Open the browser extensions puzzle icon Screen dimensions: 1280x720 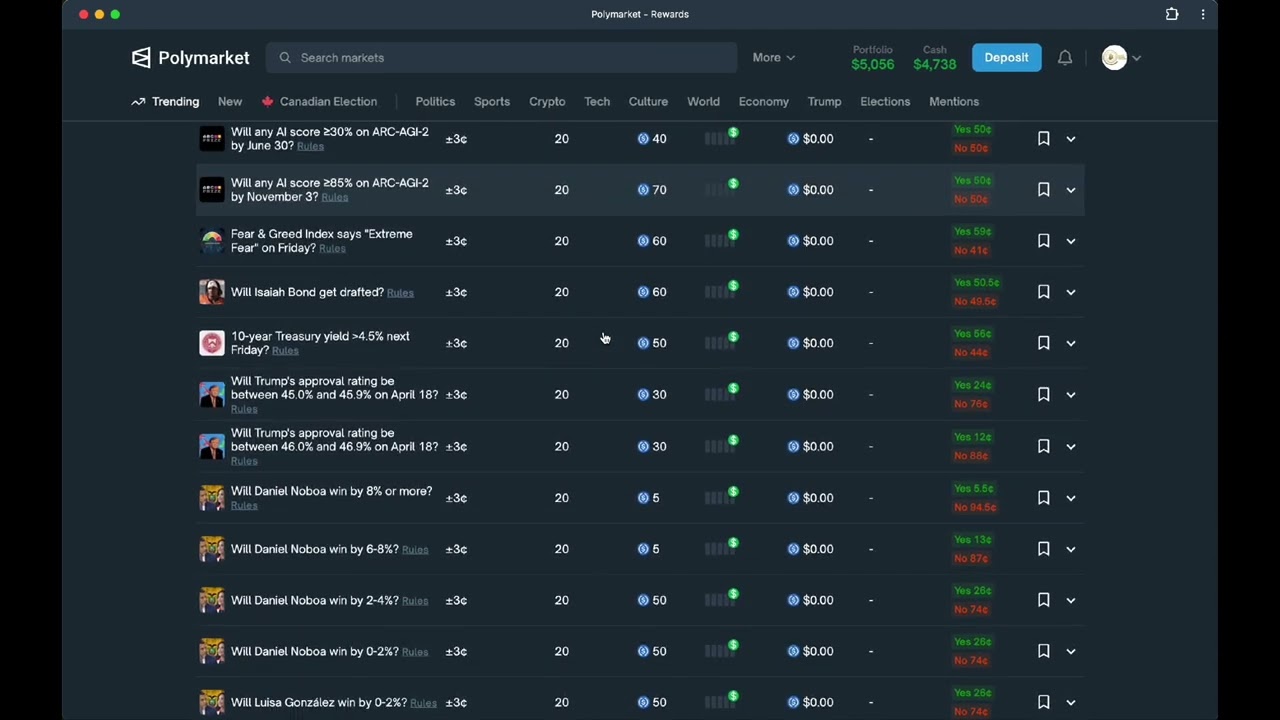pos(1172,14)
